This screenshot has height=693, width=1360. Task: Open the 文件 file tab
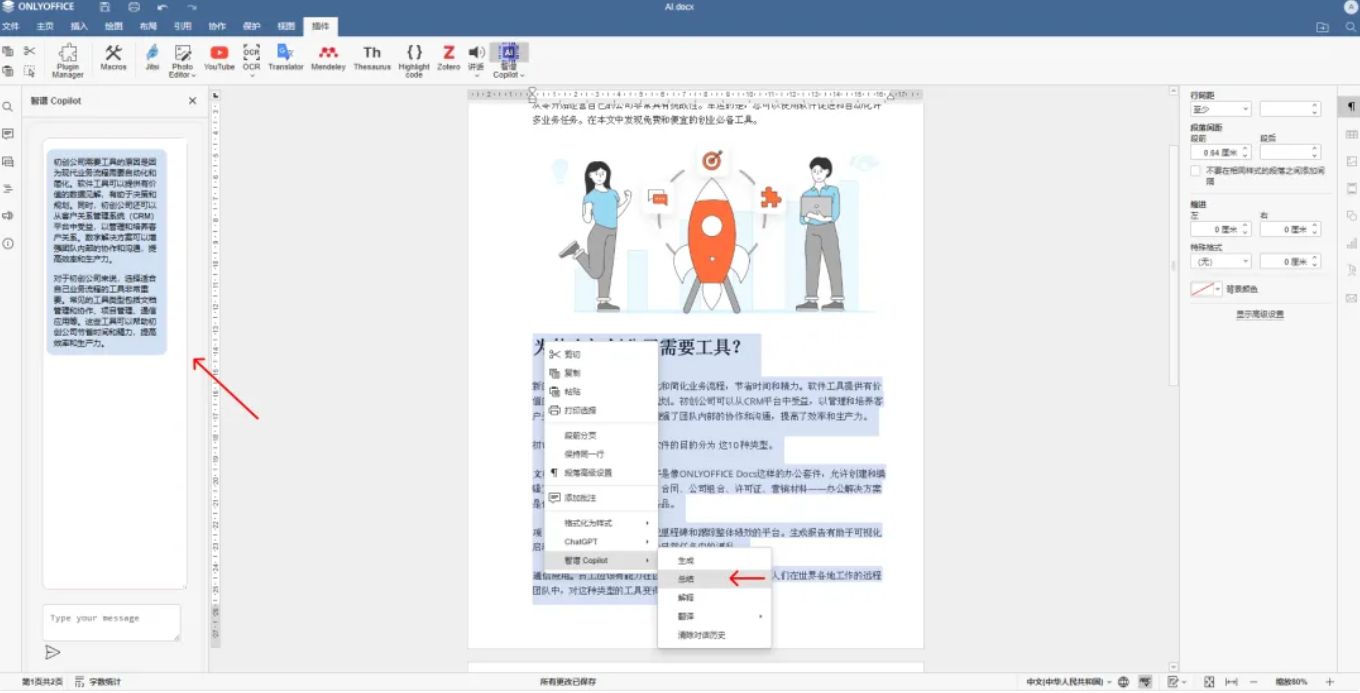coord(10,27)
